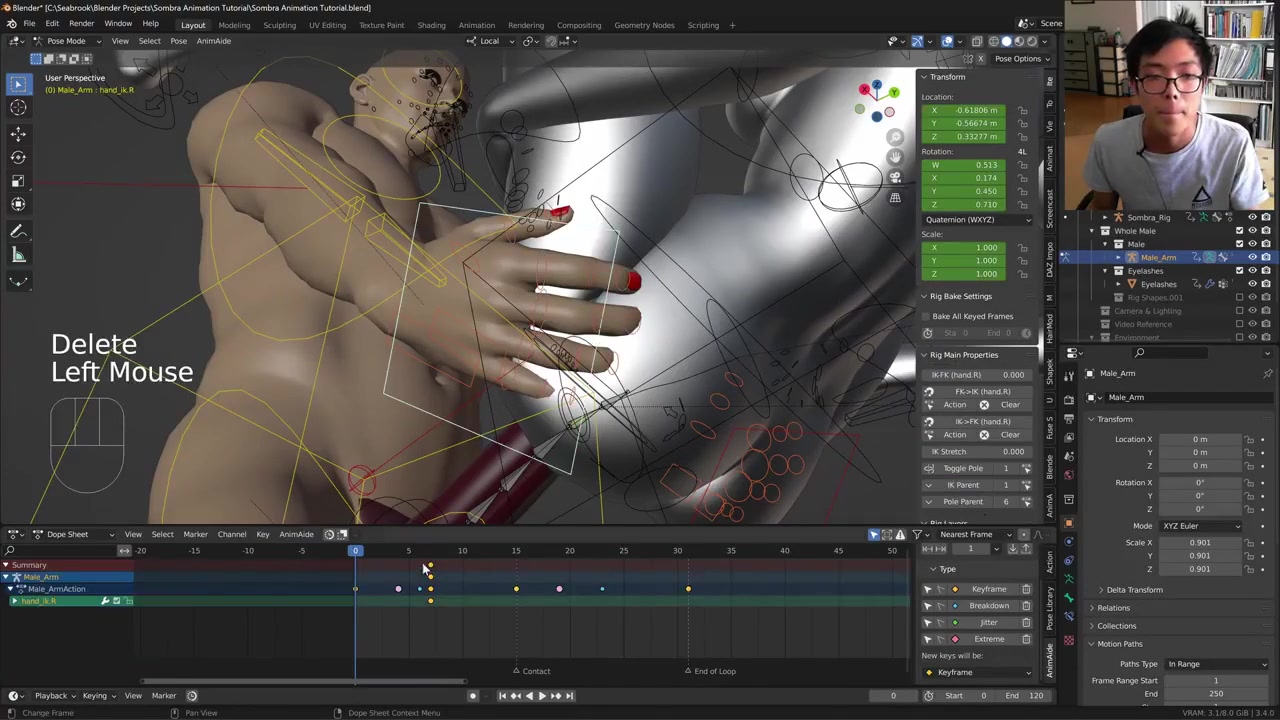Select the Move tool in the viewport toolbar
Viewport: 1280px width, 720px height.
[18, 133]
